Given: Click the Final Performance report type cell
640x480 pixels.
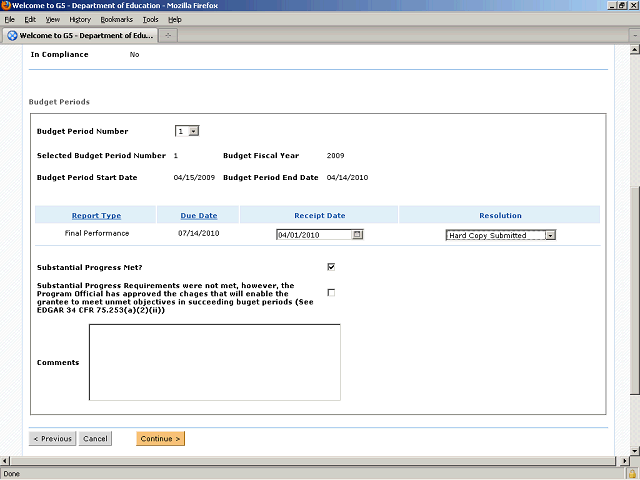Looking at the screenshot, I should coord(97,233).
